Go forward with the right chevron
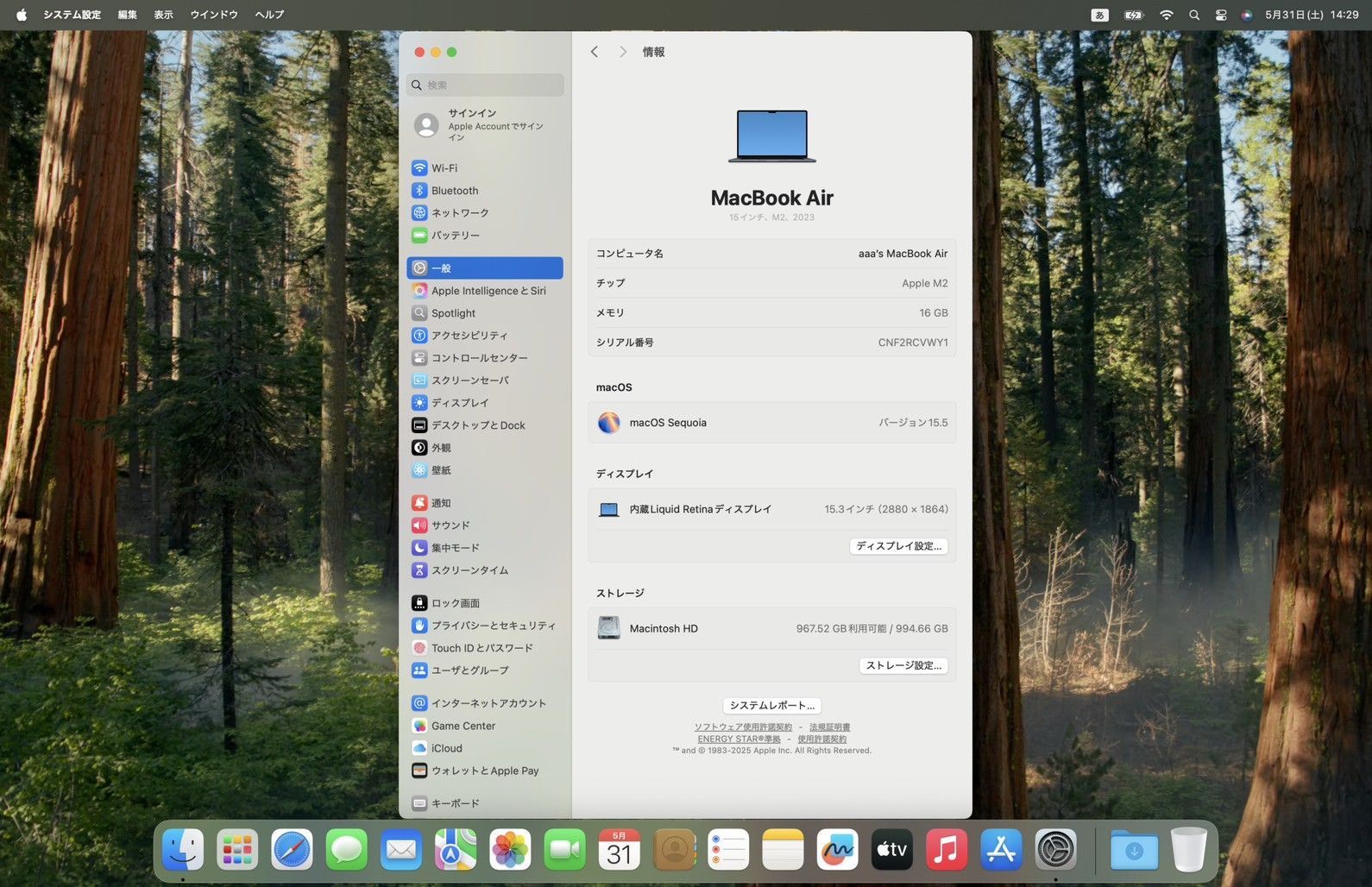The image size is (1372, 887). click(x=623, y=52)
